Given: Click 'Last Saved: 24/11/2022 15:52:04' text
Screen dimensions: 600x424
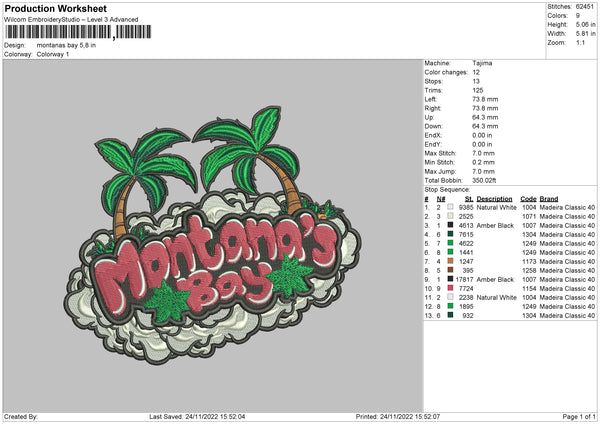Looking at the screenshot, I should click(197, 416).
